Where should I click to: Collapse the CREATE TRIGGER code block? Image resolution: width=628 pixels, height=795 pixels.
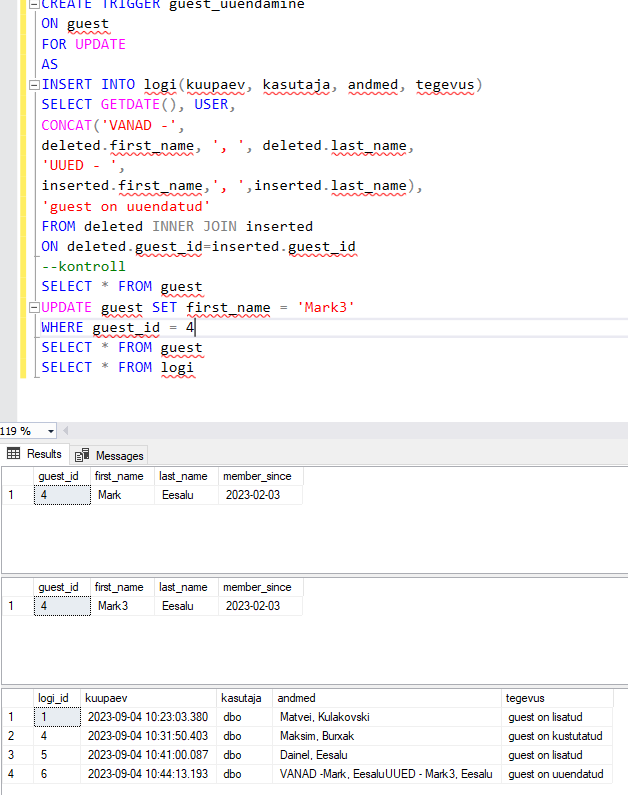34,4
